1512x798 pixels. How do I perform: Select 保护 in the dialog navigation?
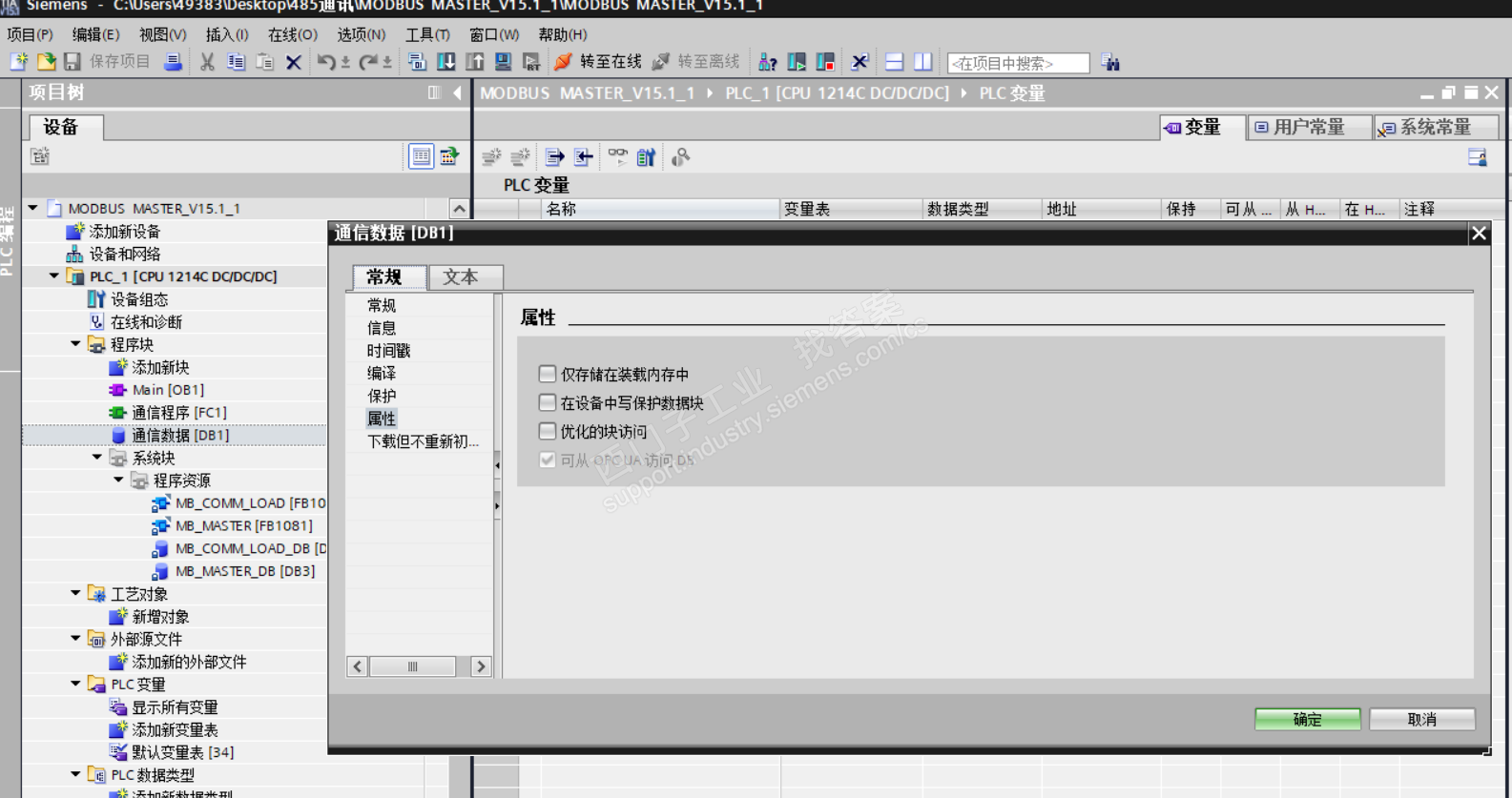tap(382, 396)
